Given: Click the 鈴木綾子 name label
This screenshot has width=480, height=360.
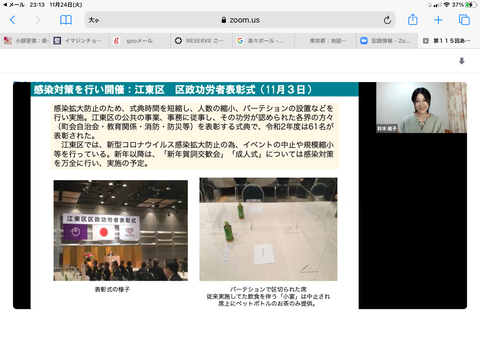Looking at the screenshot, I should (387, 128).
